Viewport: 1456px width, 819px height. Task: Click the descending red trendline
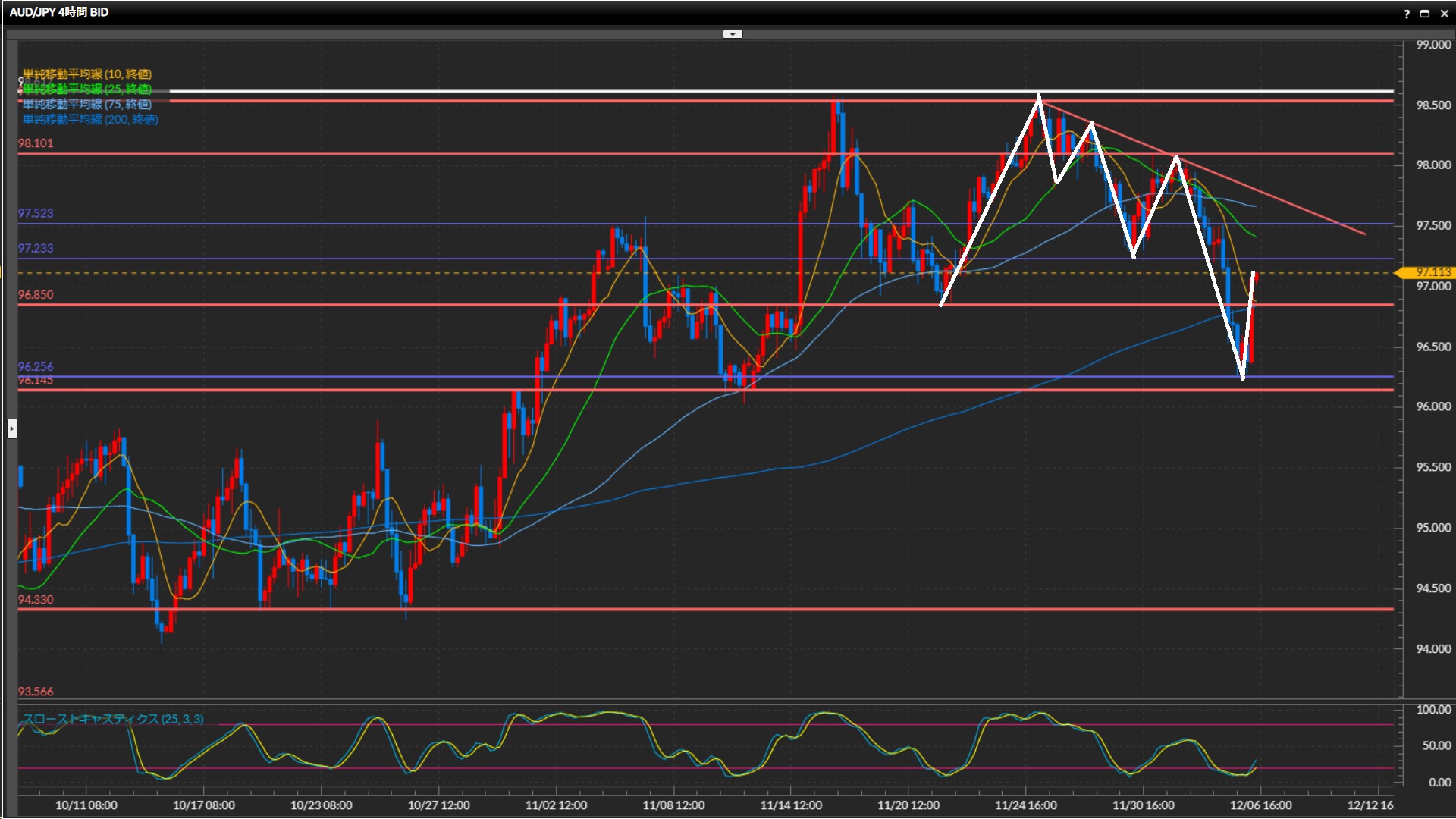coord(1289,203)
